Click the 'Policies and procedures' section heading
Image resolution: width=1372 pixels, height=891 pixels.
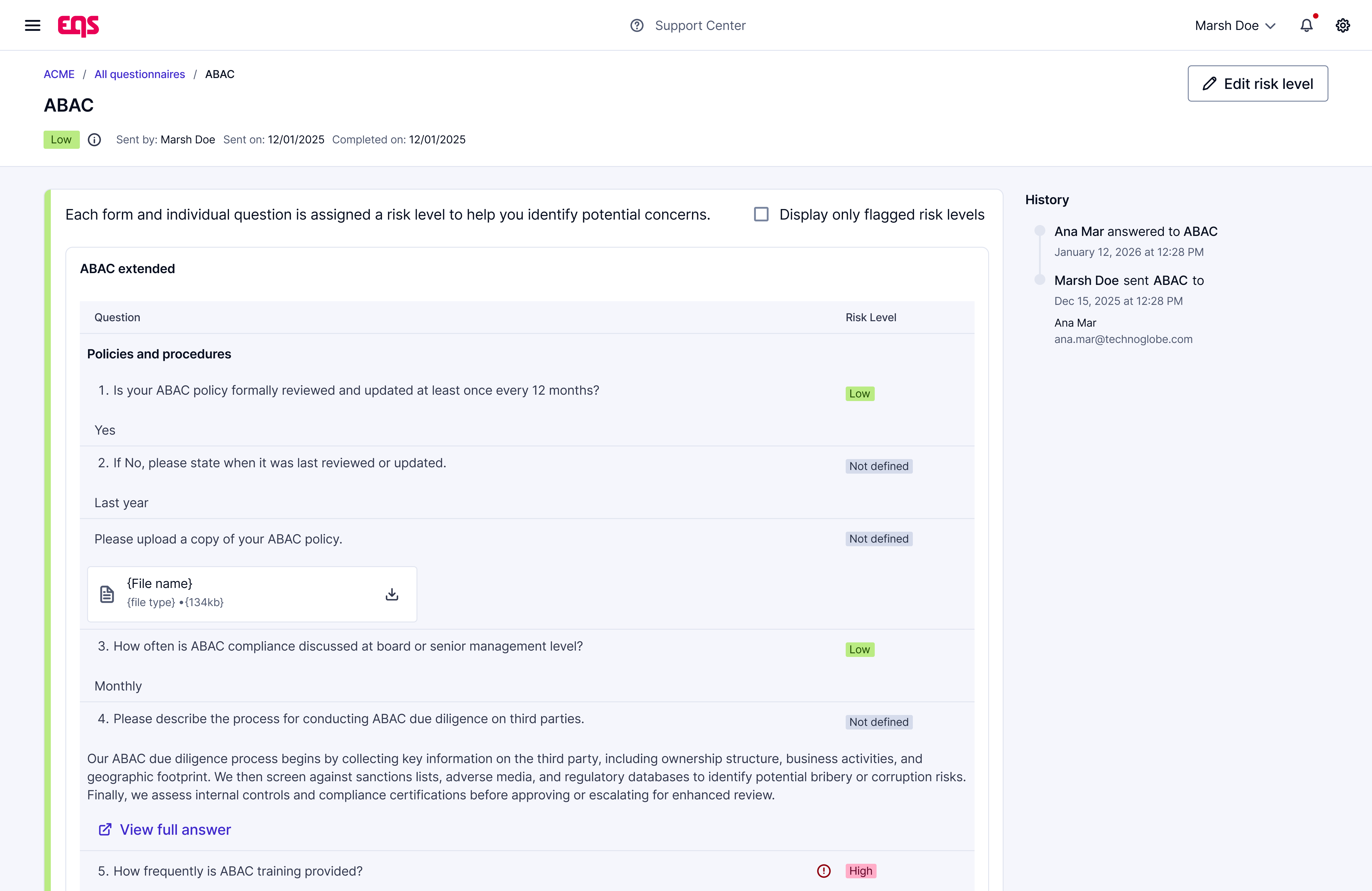(x=159, y=354)
